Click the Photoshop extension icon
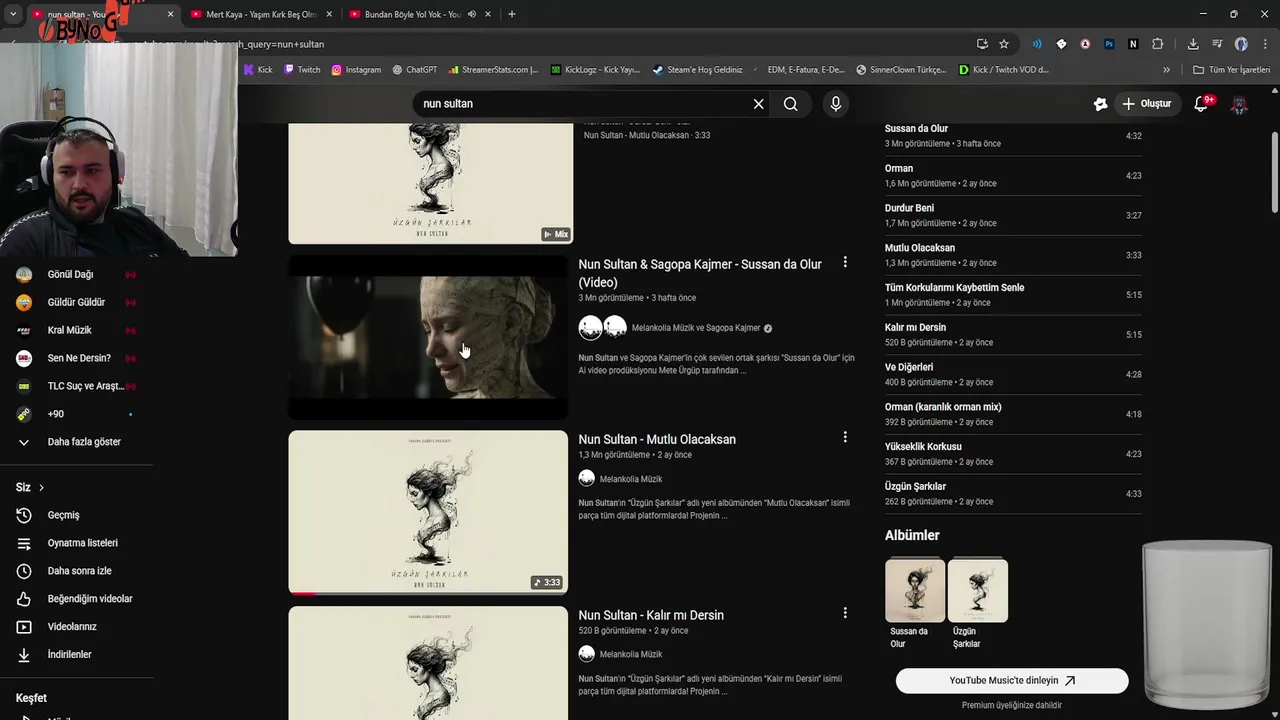The image size is (1280, 720). [x=1109, y=44]
